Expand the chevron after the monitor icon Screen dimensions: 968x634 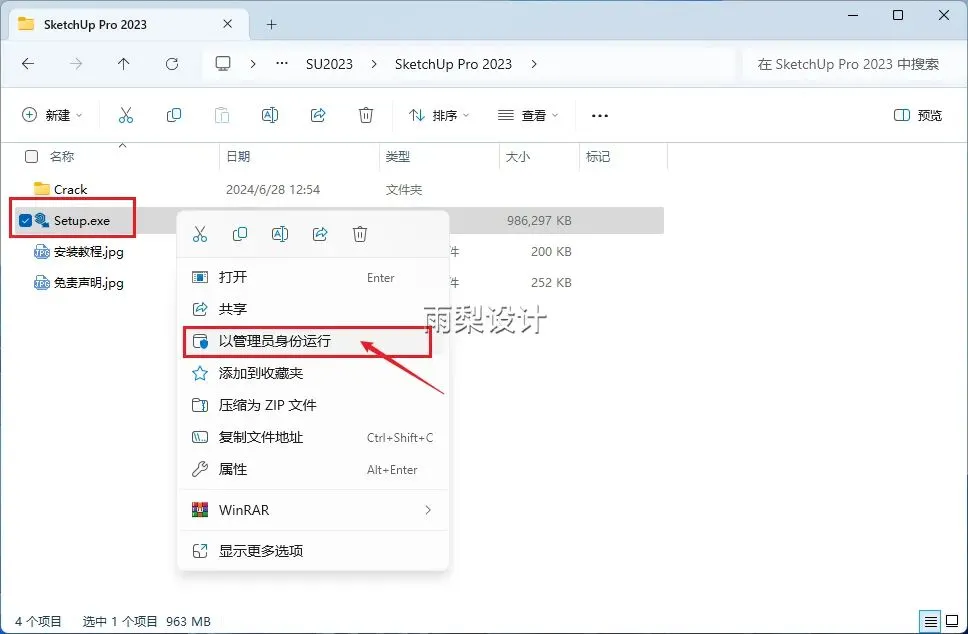[253, 64]
